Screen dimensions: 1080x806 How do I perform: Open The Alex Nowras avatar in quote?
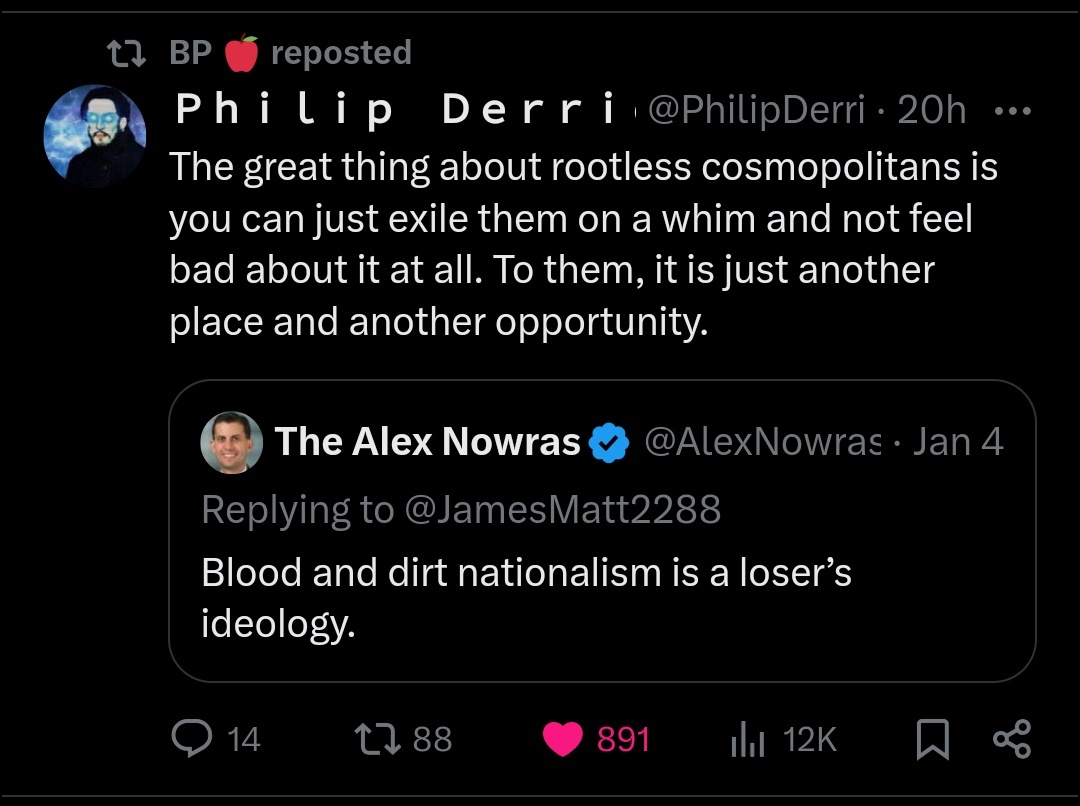[x=232, y=442]
